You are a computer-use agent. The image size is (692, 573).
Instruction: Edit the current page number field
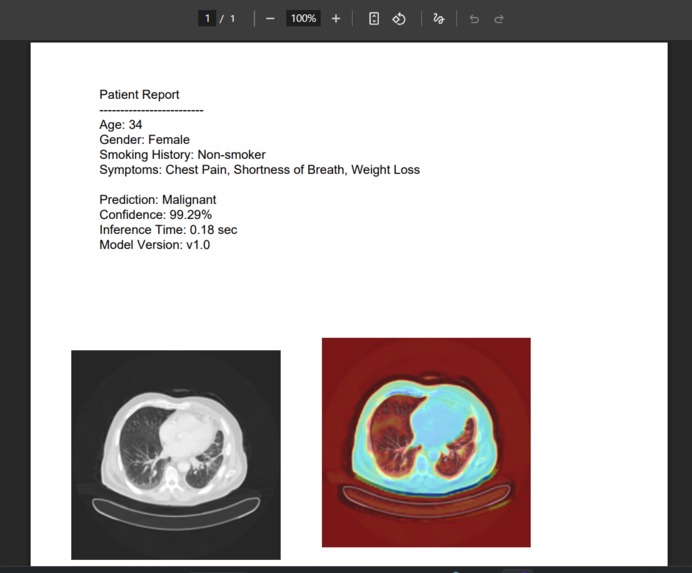tap(207, 19)
